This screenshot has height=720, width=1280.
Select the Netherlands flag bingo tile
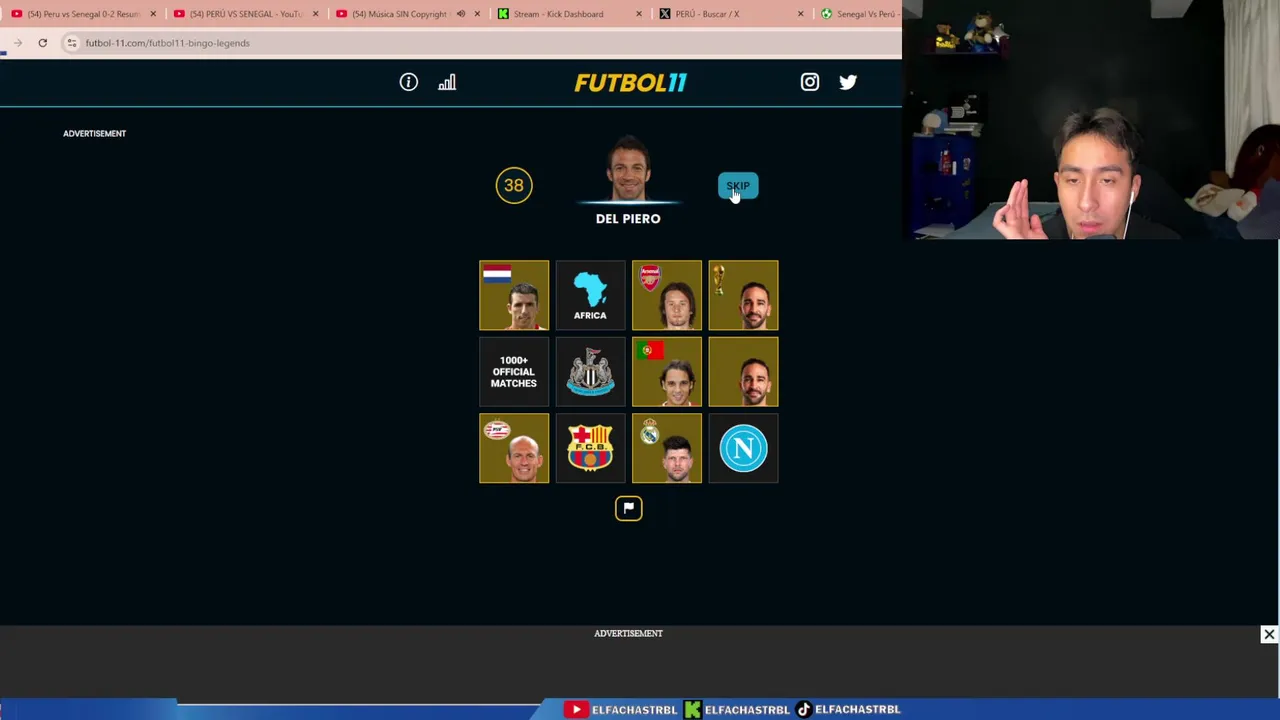click(514, 295)
